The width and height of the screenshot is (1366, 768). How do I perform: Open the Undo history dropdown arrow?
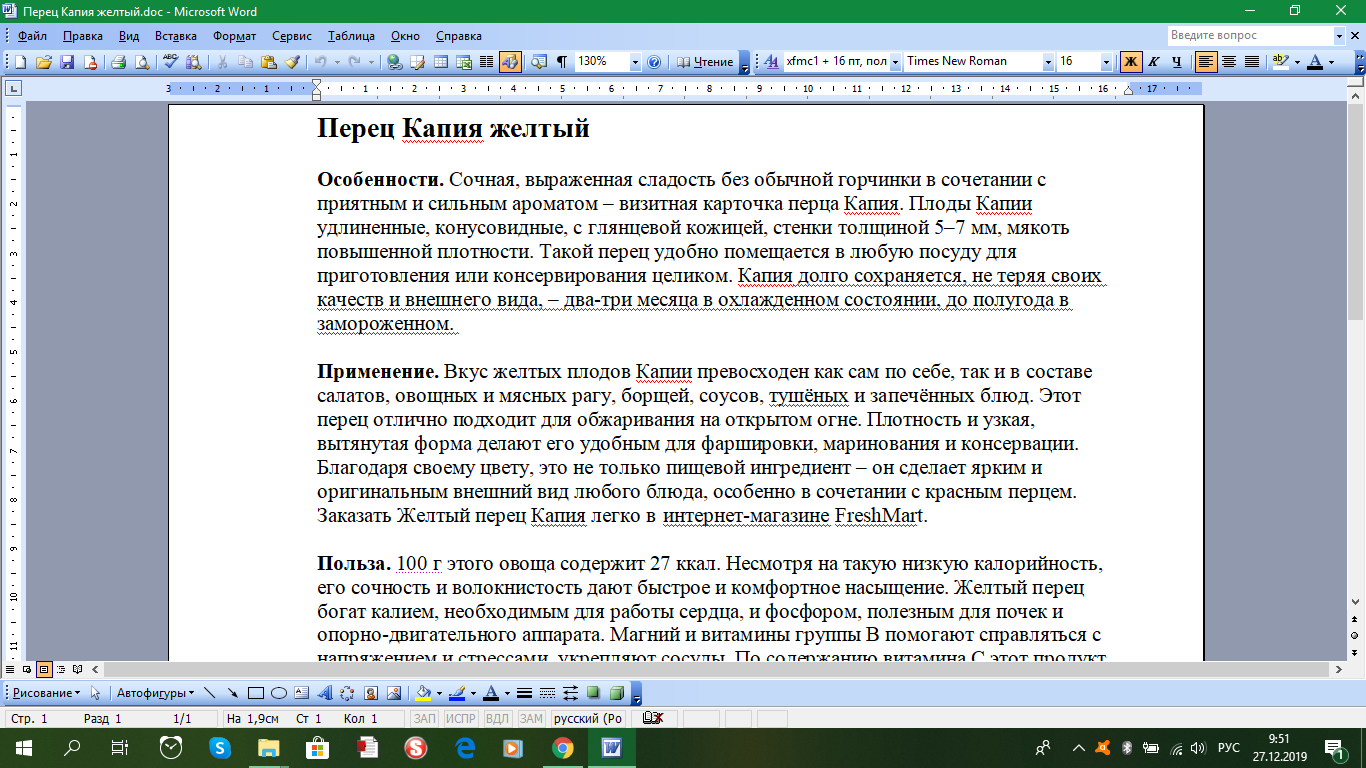click(337, 61)
